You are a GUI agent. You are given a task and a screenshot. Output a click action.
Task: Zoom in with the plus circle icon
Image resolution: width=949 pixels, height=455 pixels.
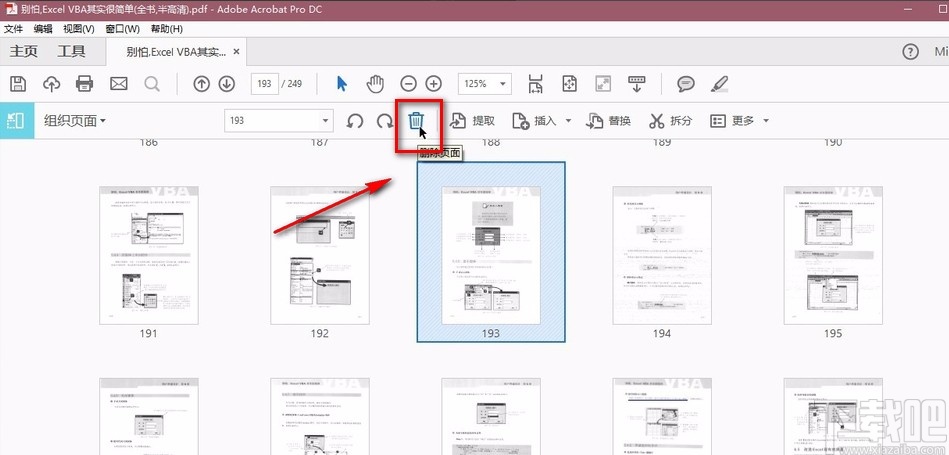[x=433, y=83]
